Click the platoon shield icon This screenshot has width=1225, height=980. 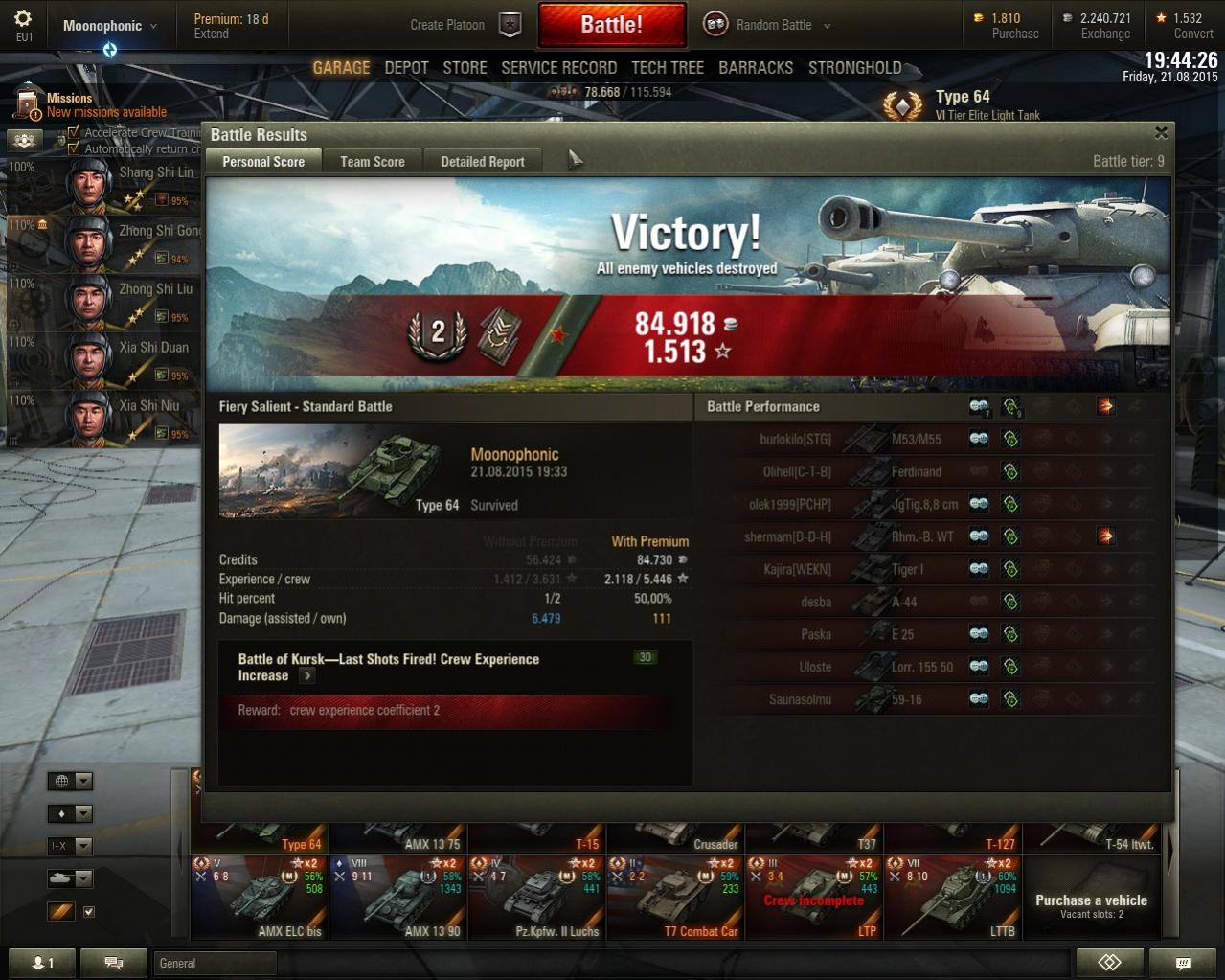(x=510, y=26)
